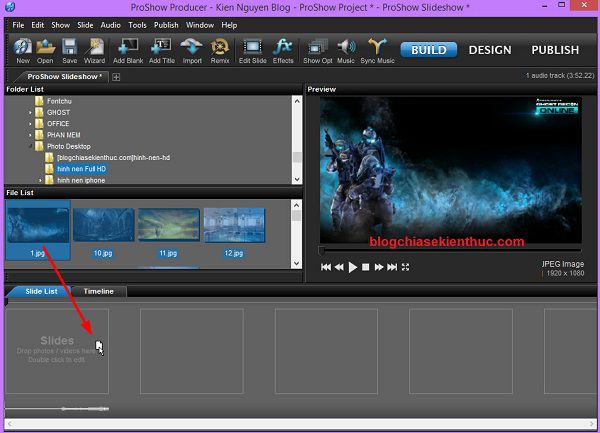The width and height of the screenshot is (600, 433).
Task: Jump to the end of the preview
Action: (x=392, y=267)
